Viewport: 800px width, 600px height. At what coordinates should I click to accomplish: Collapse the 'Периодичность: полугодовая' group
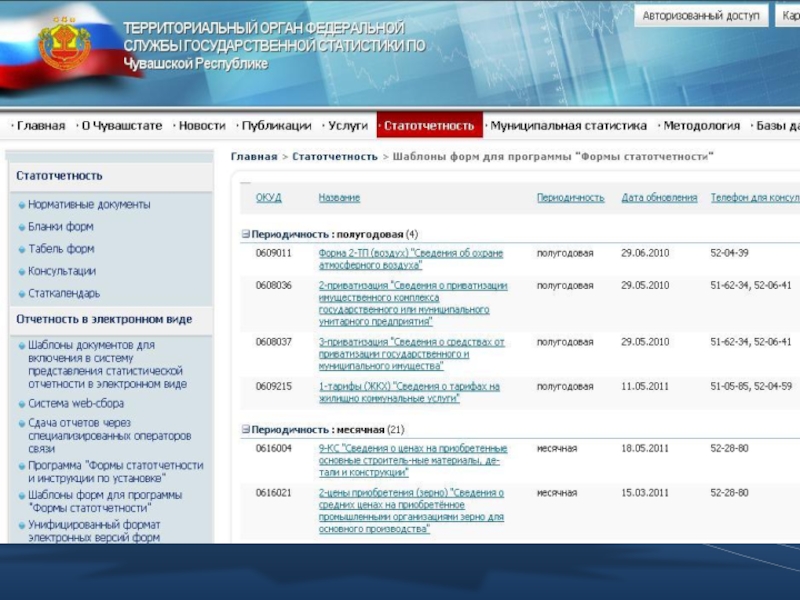(x=245, y=234)
